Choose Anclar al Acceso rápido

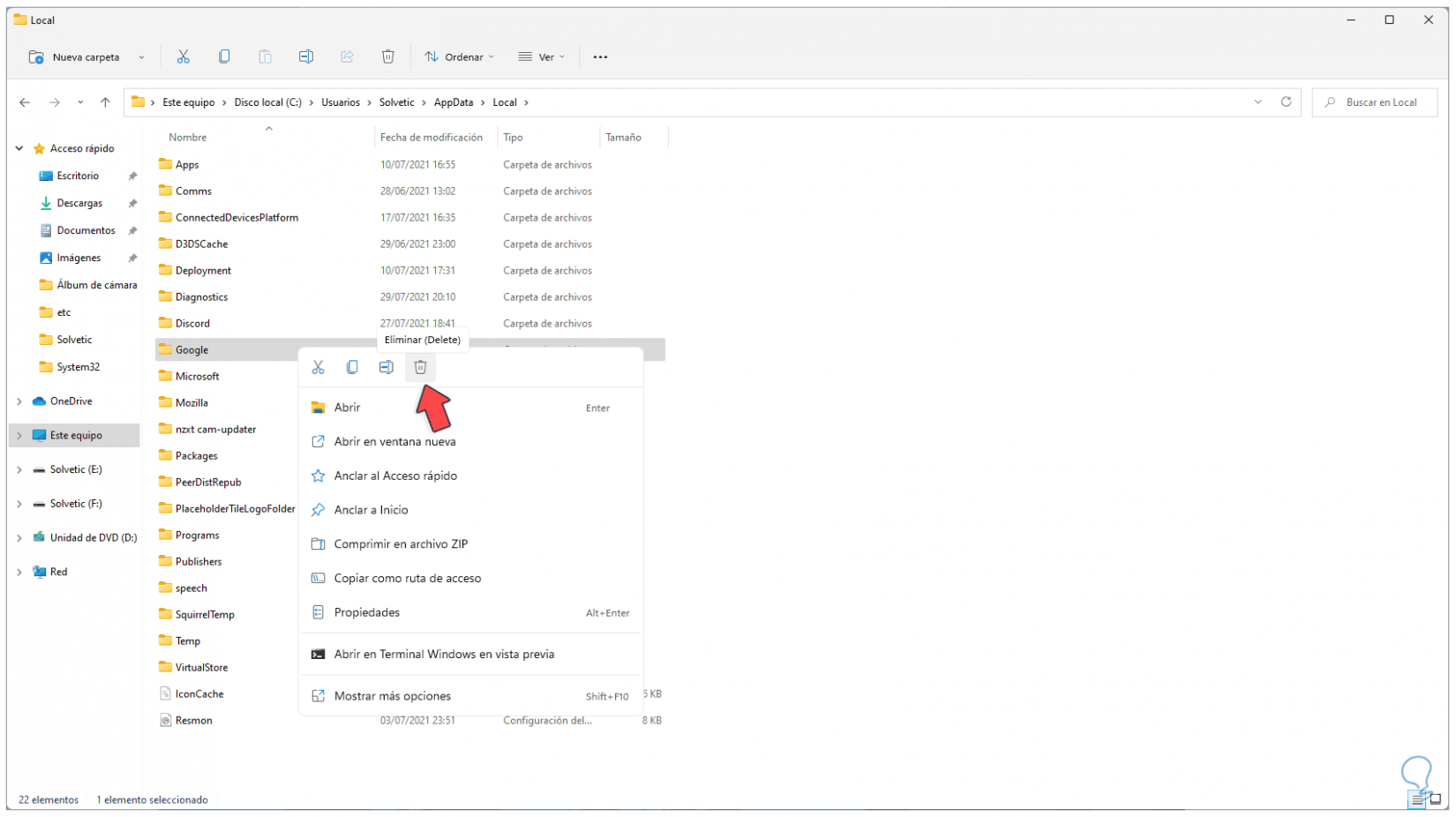coord(471,476)
